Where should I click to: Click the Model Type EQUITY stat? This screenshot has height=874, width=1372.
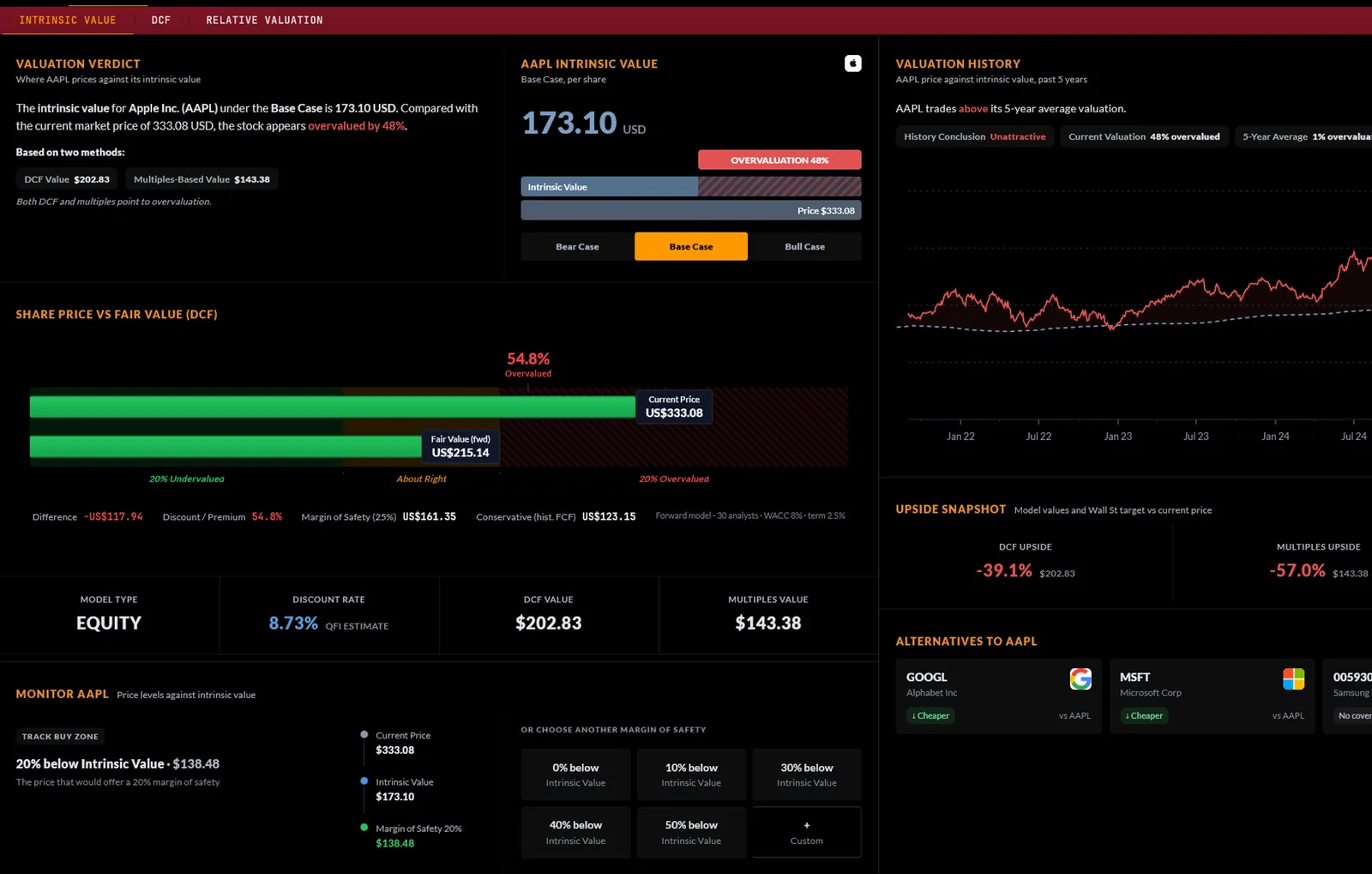[x=109, y=614]
